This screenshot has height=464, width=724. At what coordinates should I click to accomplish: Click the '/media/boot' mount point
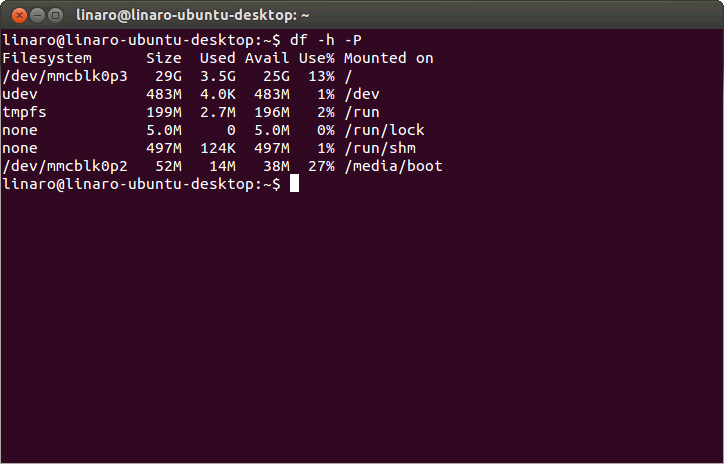pos(393,166)
